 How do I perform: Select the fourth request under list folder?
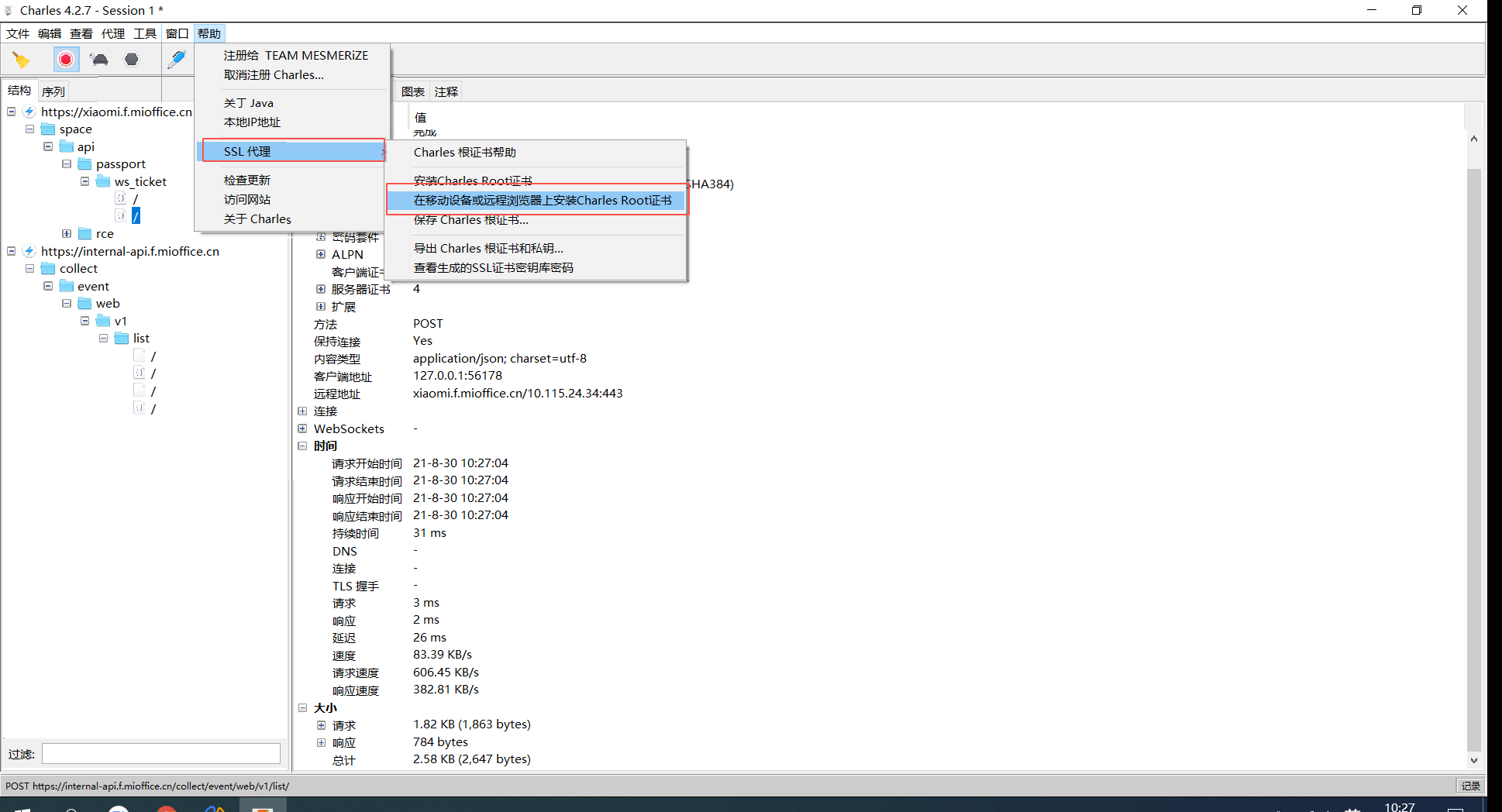coord(145,408)
